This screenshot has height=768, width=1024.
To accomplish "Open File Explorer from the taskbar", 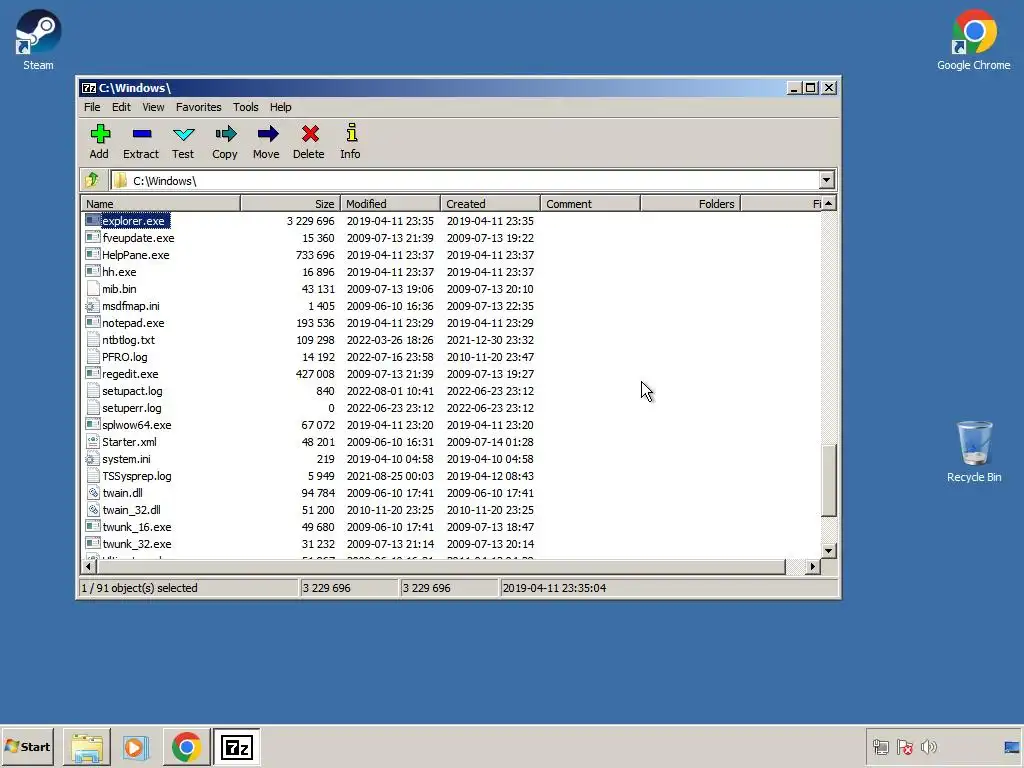I will point(87,746).
